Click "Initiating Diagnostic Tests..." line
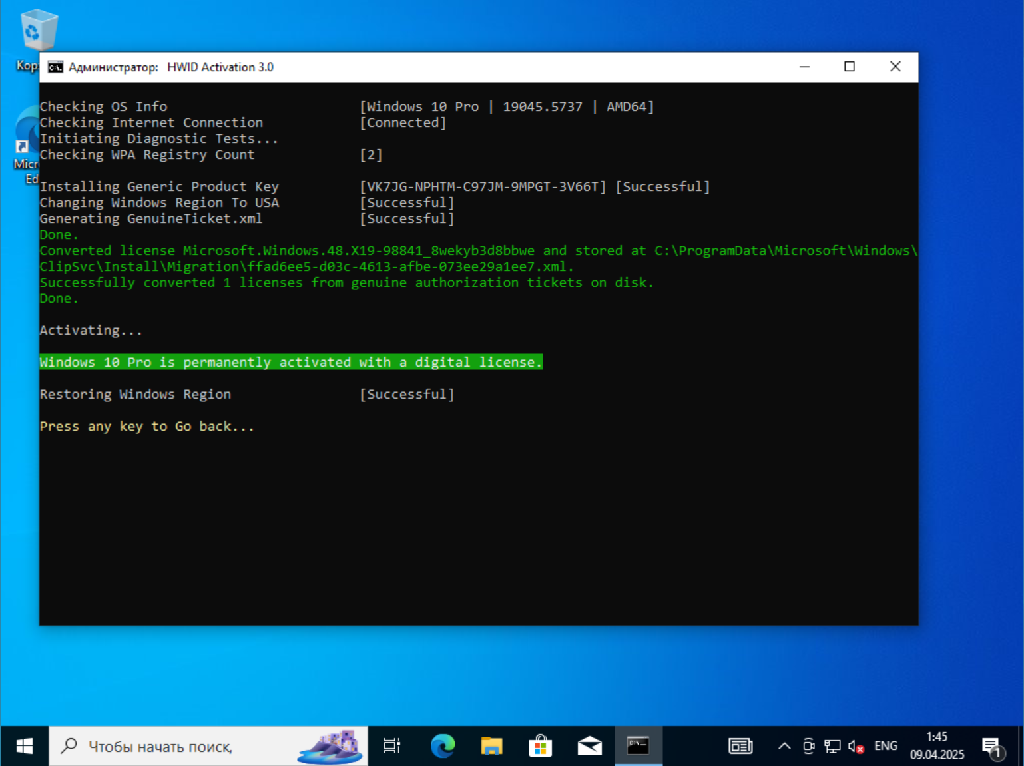The image size is (1024, 766). point(159,138)
